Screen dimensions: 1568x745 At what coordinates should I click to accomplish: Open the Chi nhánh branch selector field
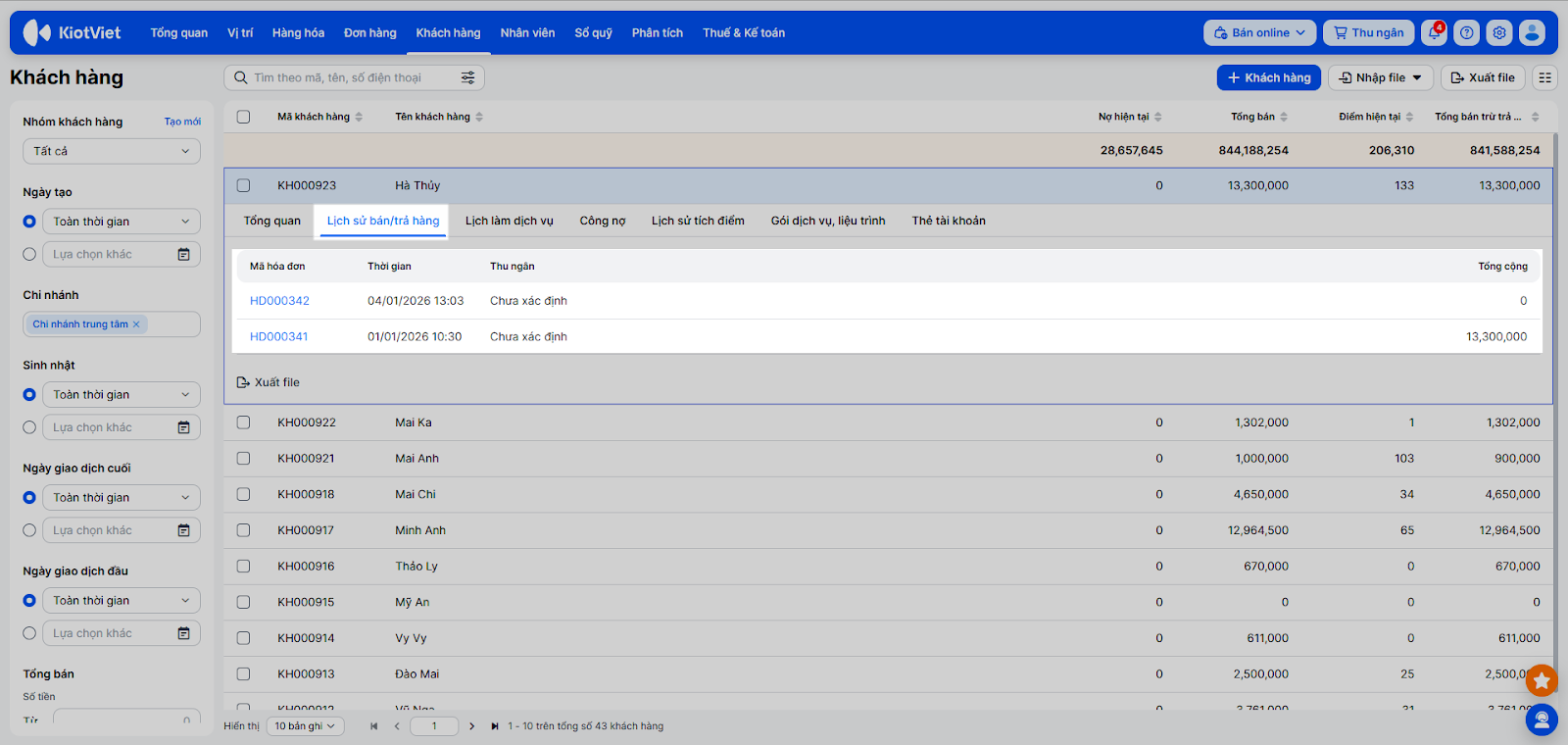click(112, 324)
